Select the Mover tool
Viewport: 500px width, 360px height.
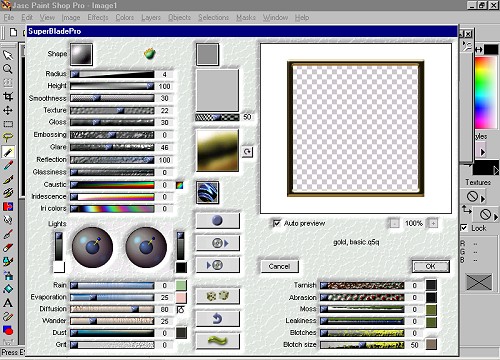pos(8,110)
